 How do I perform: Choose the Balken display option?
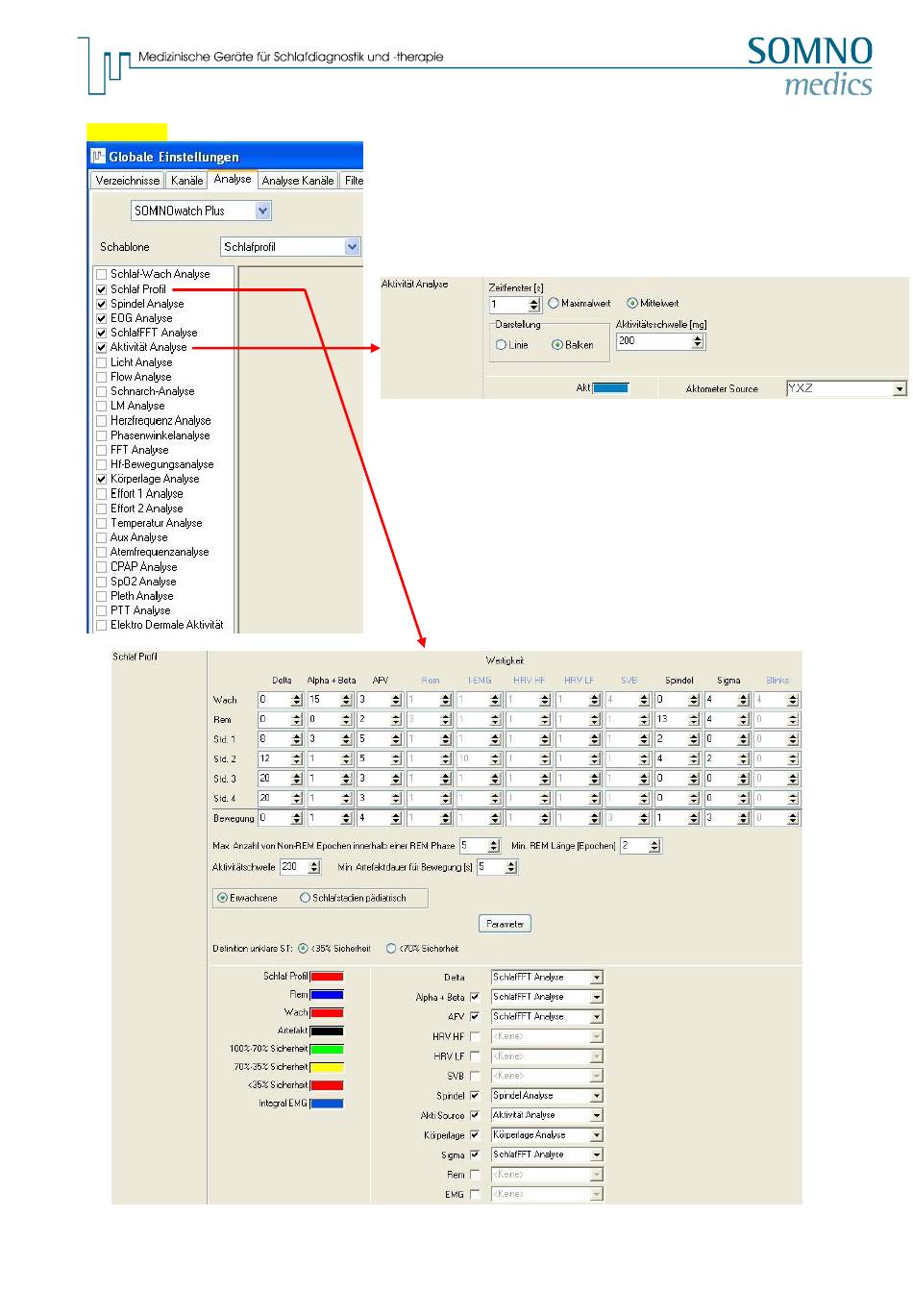click(x=557, y=344)
